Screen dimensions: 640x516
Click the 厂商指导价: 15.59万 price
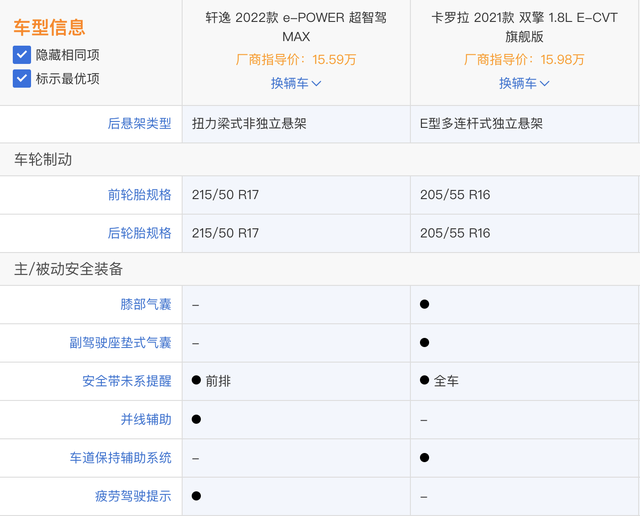tap(296, 60)
